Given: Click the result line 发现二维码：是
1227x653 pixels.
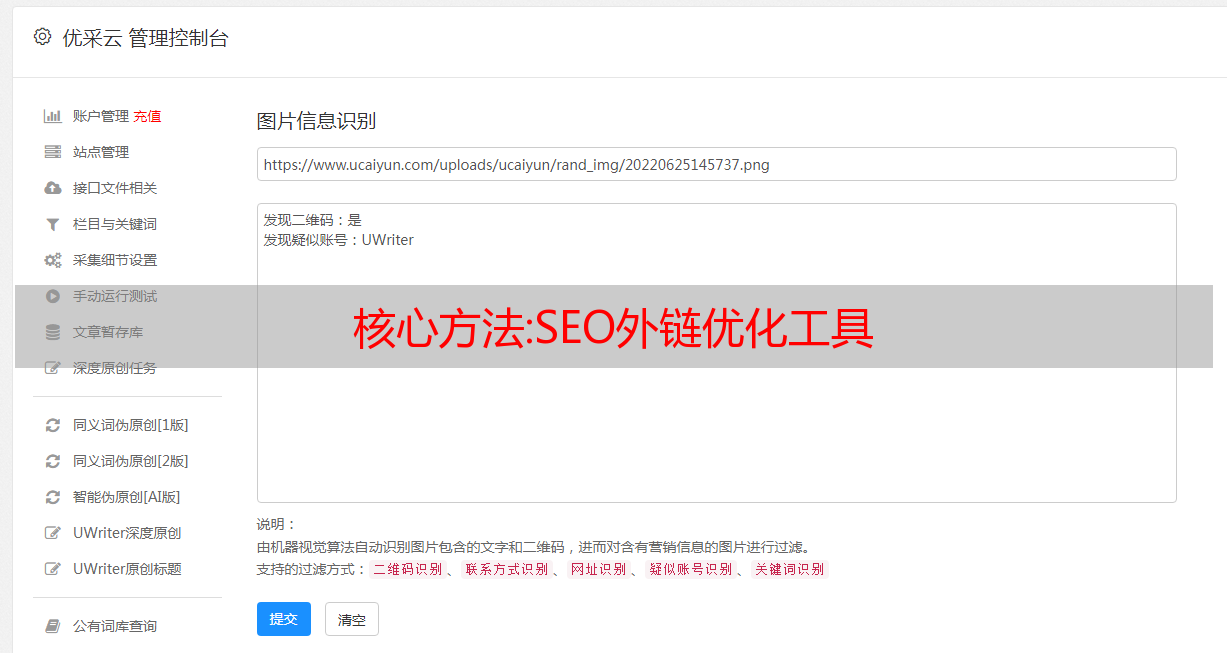Looking at the screenshot, I should (x=312, y=219).
